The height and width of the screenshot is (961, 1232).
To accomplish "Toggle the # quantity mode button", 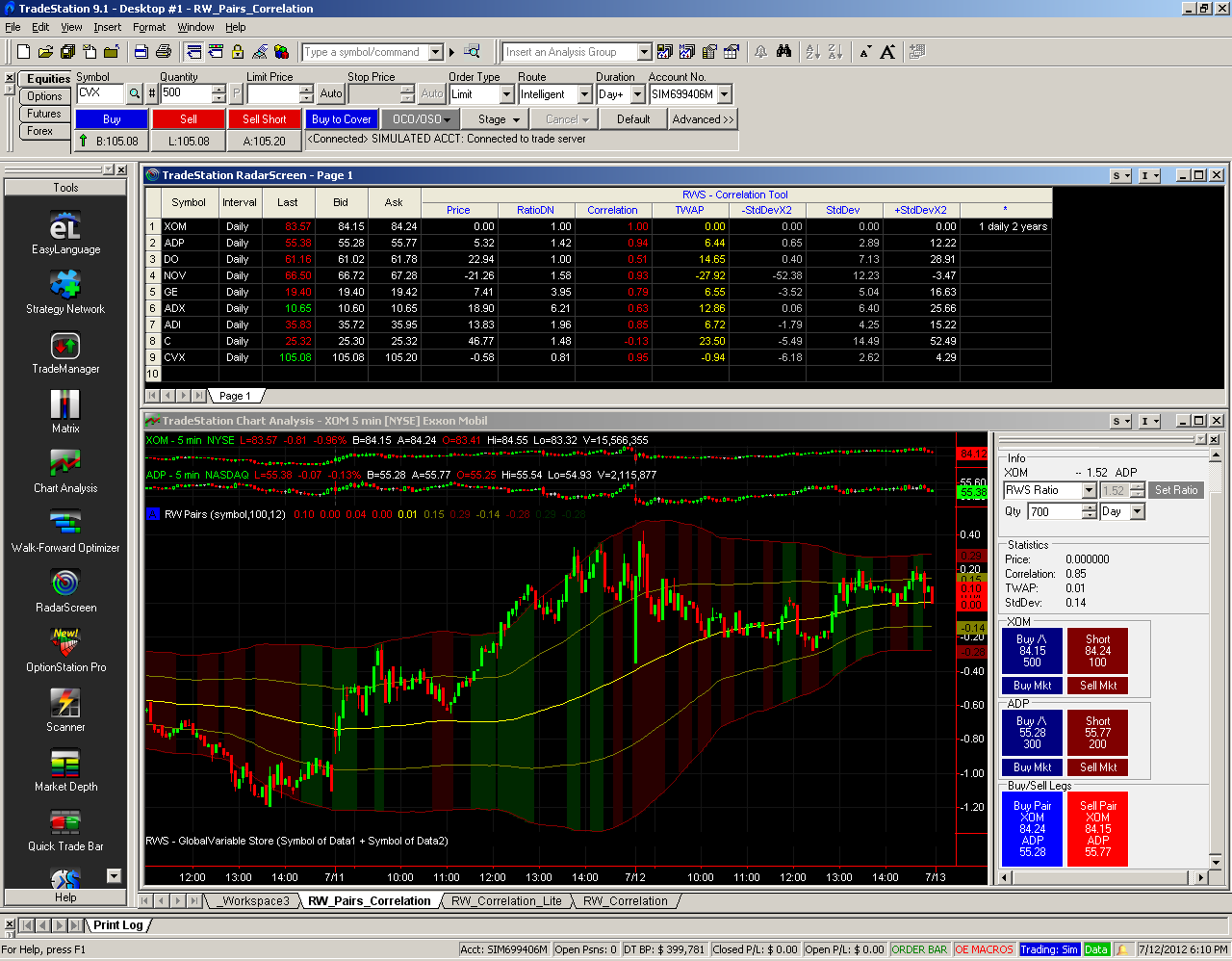I will coord(152,93).
